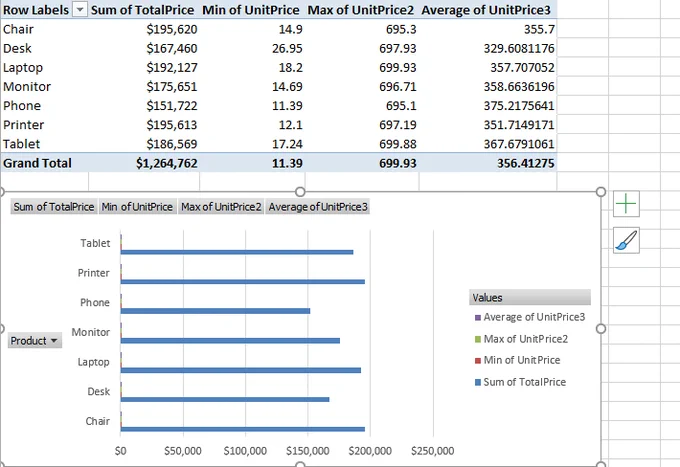Select the Chair blue bar in chart
The width and height of the screenshot is (680, 467).
click(243, 429)
